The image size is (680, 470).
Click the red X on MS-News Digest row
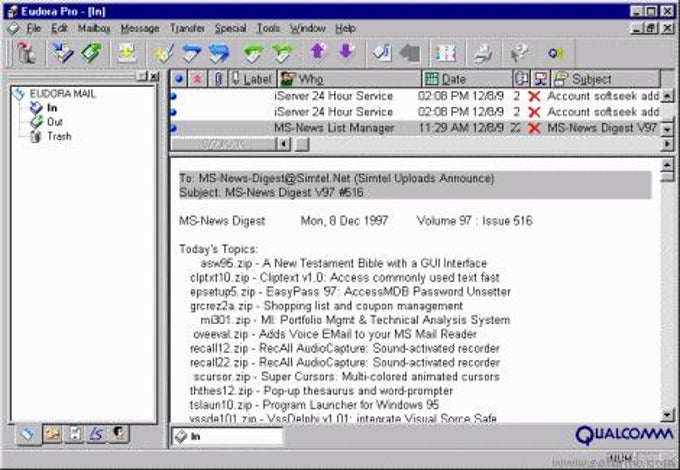pos(534,128)
